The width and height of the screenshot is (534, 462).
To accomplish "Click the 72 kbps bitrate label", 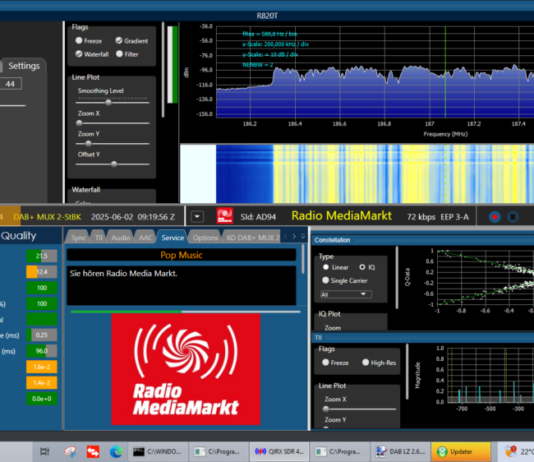I will (421, 217).
